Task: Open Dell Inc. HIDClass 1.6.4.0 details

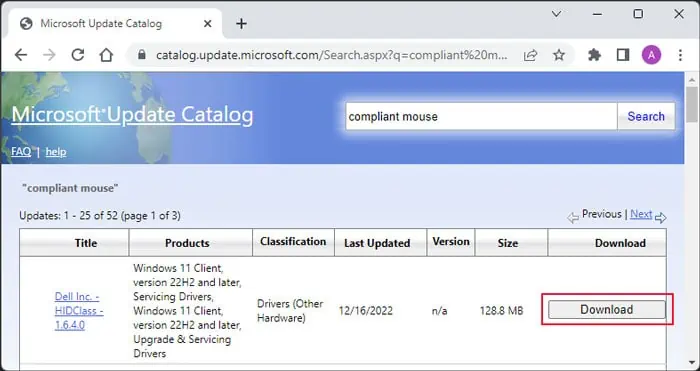Action: pyautogui.click(x=79, y=311)
